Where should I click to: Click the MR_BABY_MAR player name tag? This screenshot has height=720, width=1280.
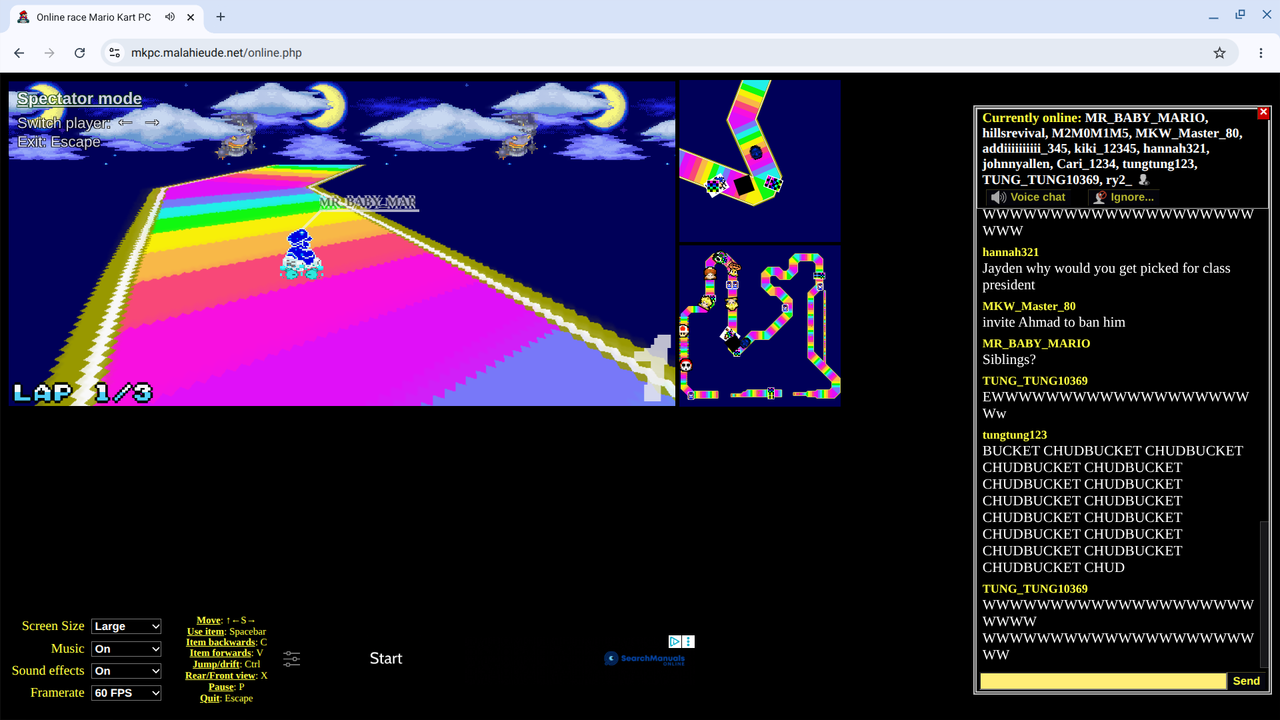click(368, 203)
